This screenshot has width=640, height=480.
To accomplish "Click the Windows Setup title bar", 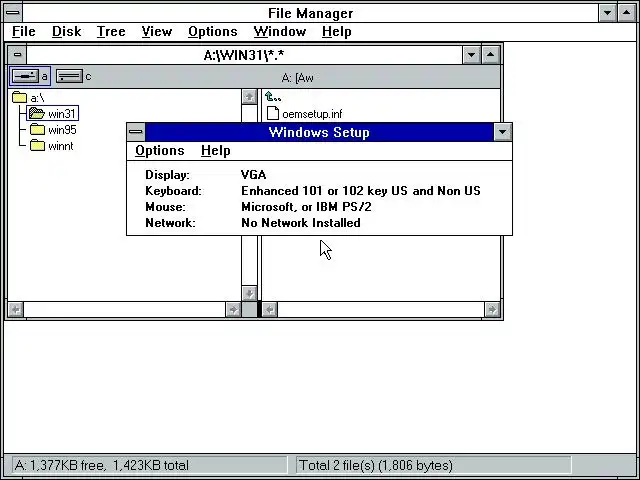I will (319, 132).
